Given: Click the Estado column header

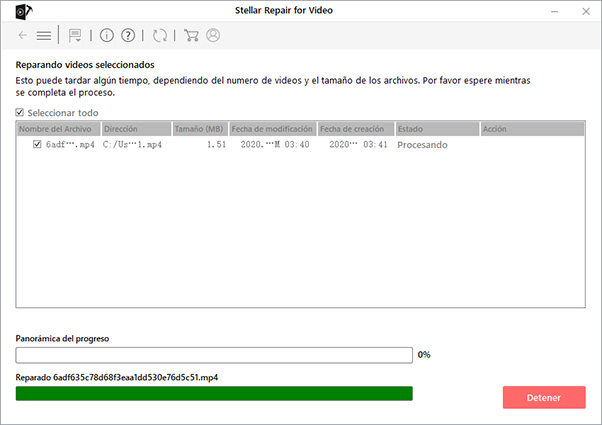Looking at the screenshot, I should click(x=437, y=129).
